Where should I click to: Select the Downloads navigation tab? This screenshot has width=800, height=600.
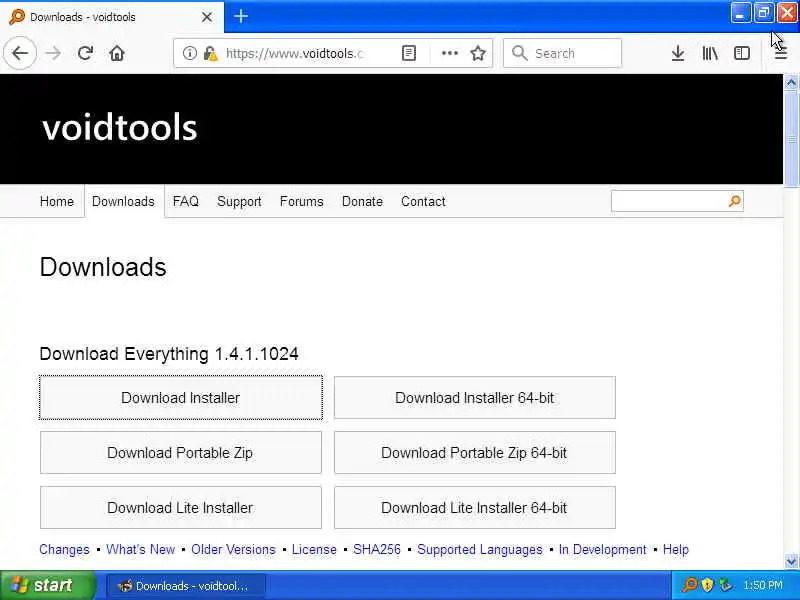pos(123,202)
